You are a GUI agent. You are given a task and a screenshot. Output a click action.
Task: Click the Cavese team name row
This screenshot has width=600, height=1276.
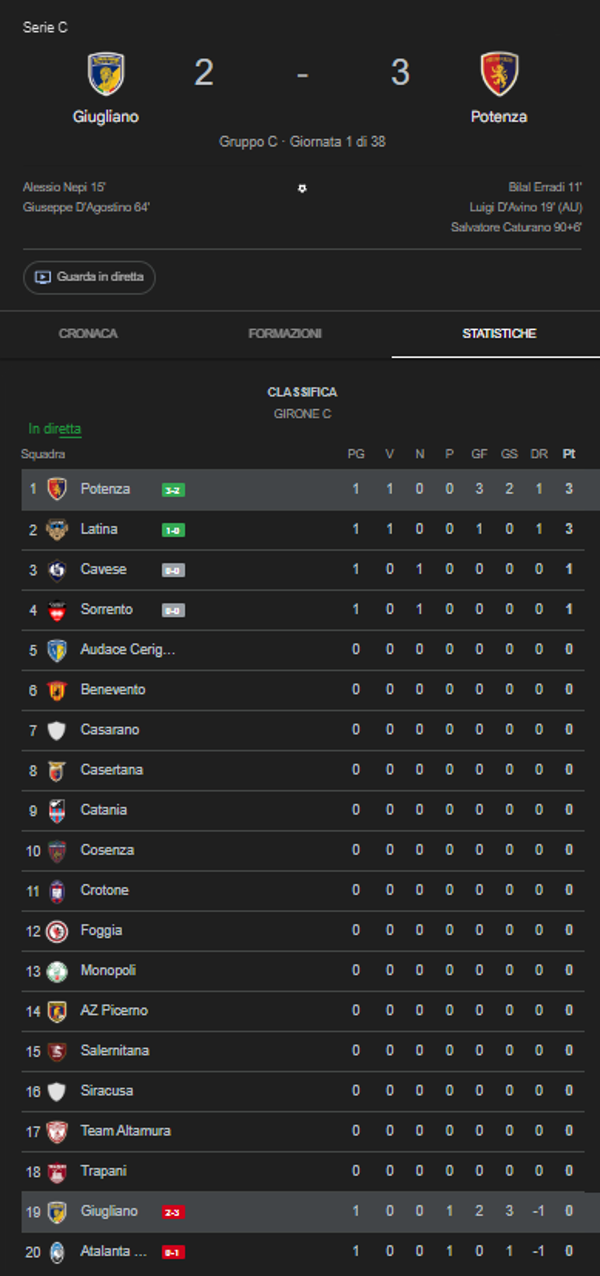click(x=104, y=569)
